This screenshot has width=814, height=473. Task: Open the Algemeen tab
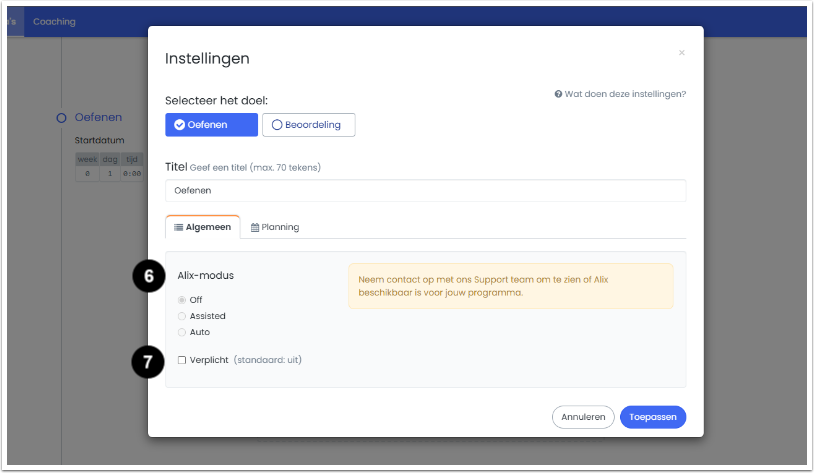[202, 227]
